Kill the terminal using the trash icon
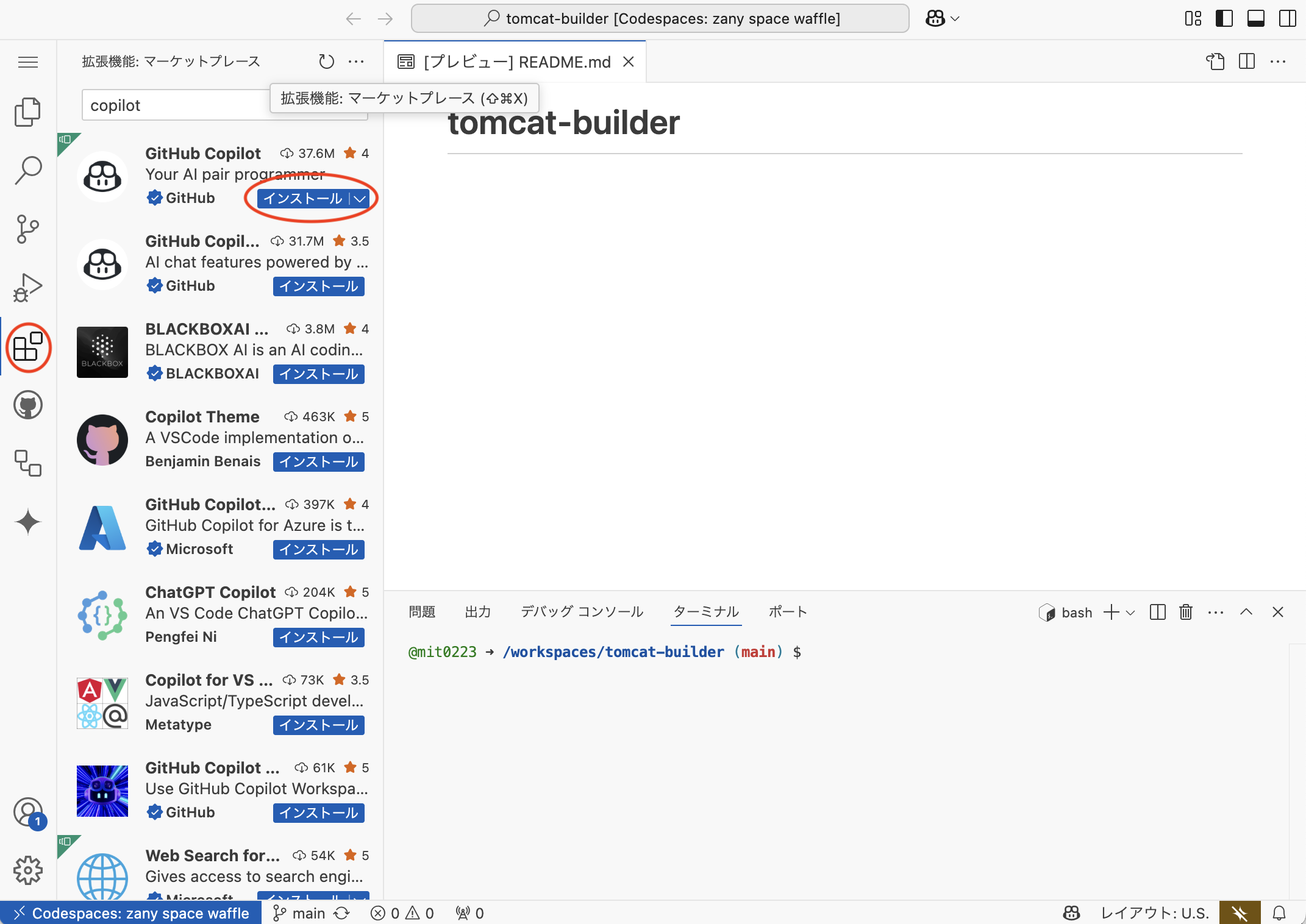 [1185, 613]
